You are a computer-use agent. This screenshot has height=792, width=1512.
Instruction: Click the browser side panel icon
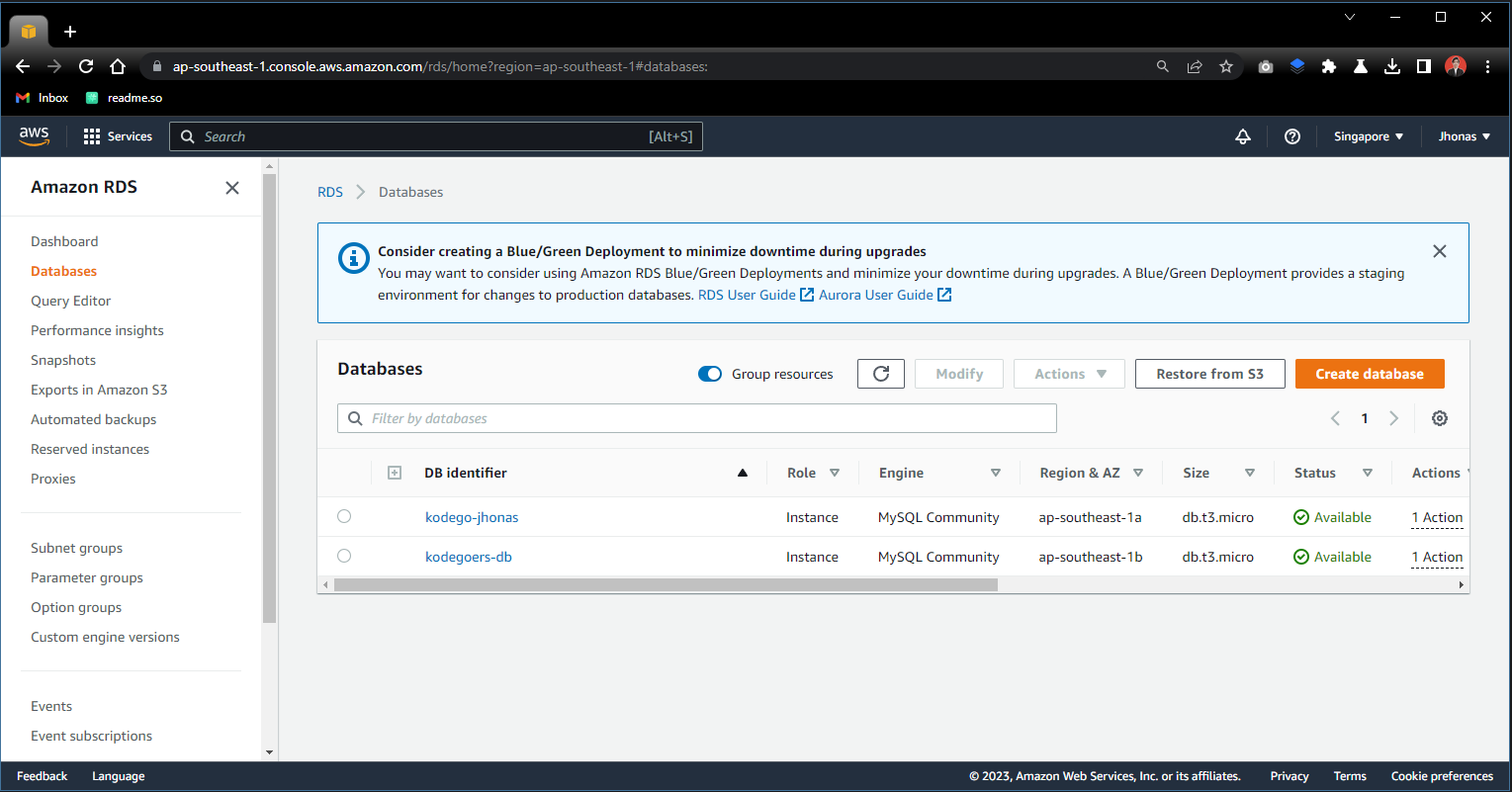click(x=1424, y=66)
